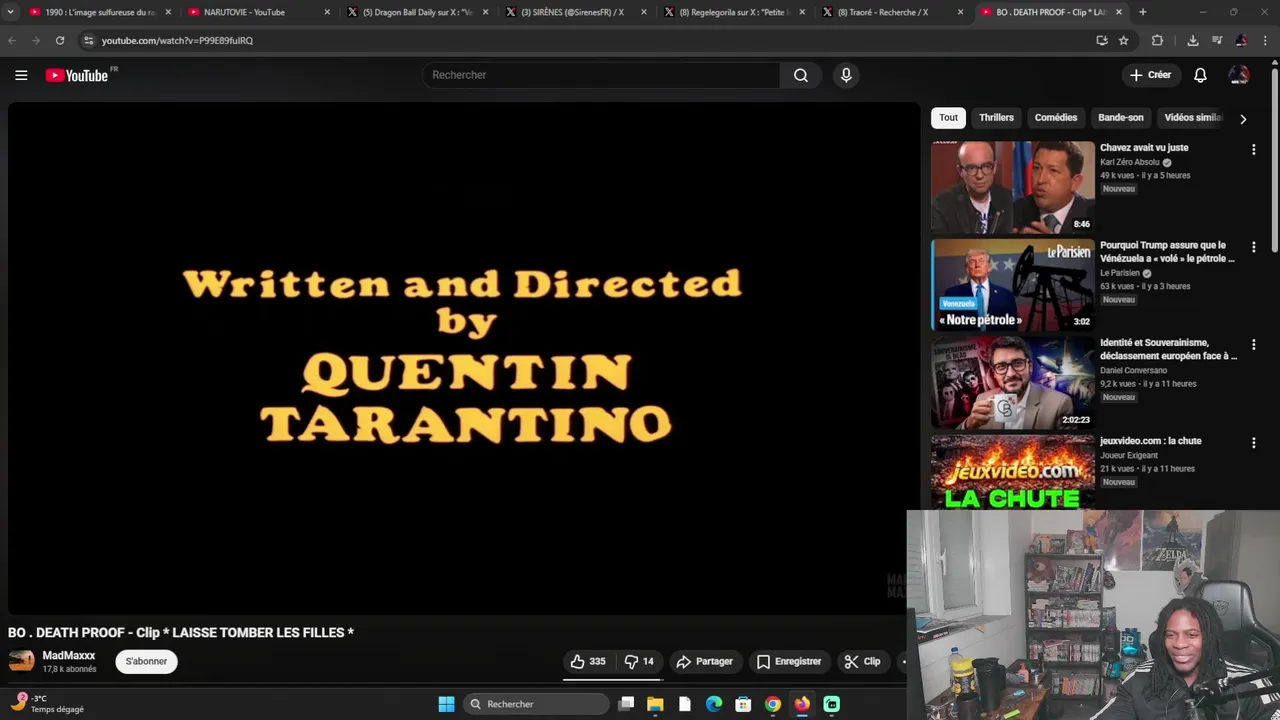Open the YouTube hamburger guide menu
The image size is (1280, 720).
pos(21,75)
